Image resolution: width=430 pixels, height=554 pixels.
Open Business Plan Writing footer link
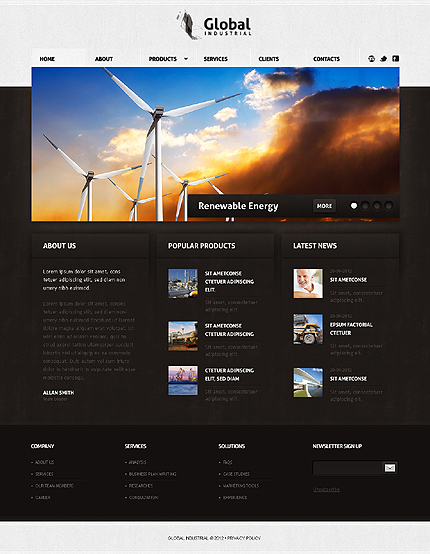[x=152, y=474]
